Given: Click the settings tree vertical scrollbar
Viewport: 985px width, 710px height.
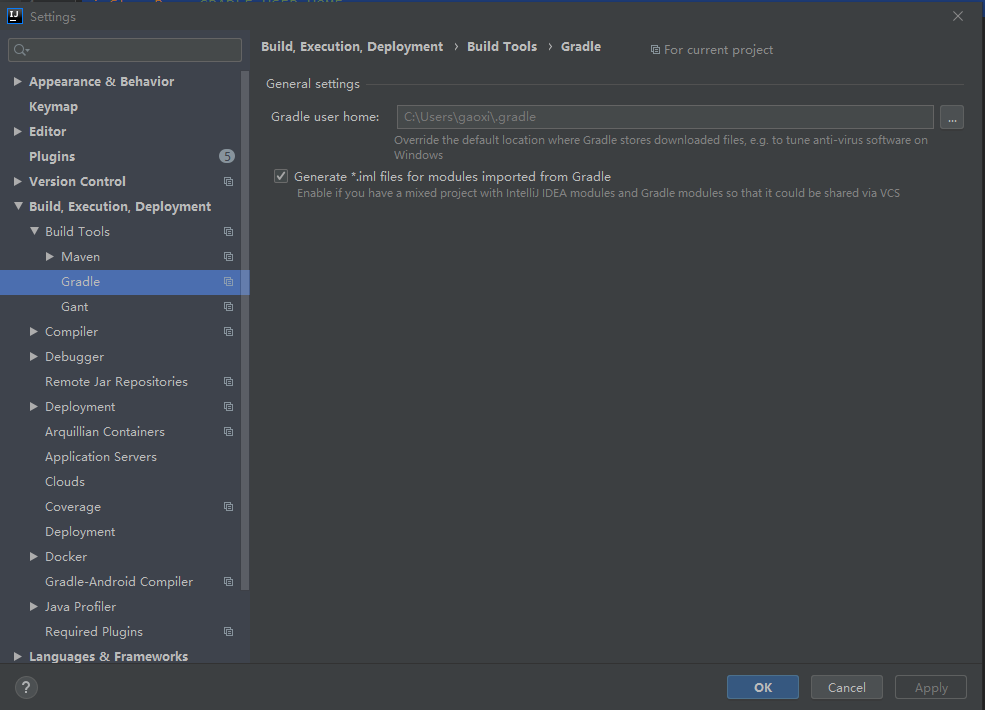Looking at the screenshot, I should tap(245, 330).
